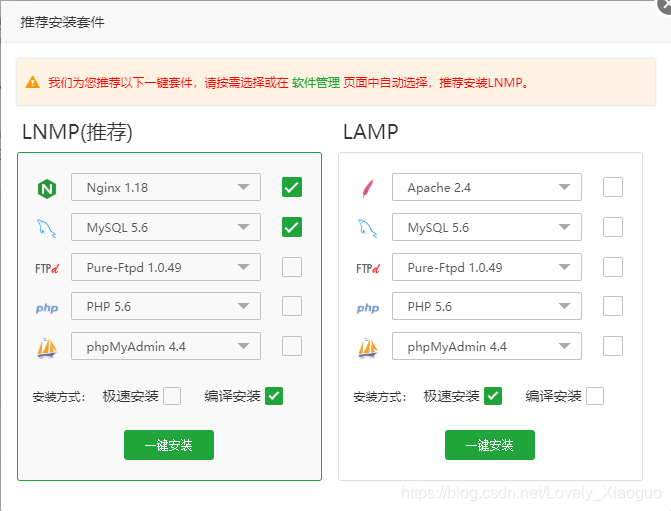
Task: Uncheck 编译安装 option in LNMP
Action: (x=274, y=396)
